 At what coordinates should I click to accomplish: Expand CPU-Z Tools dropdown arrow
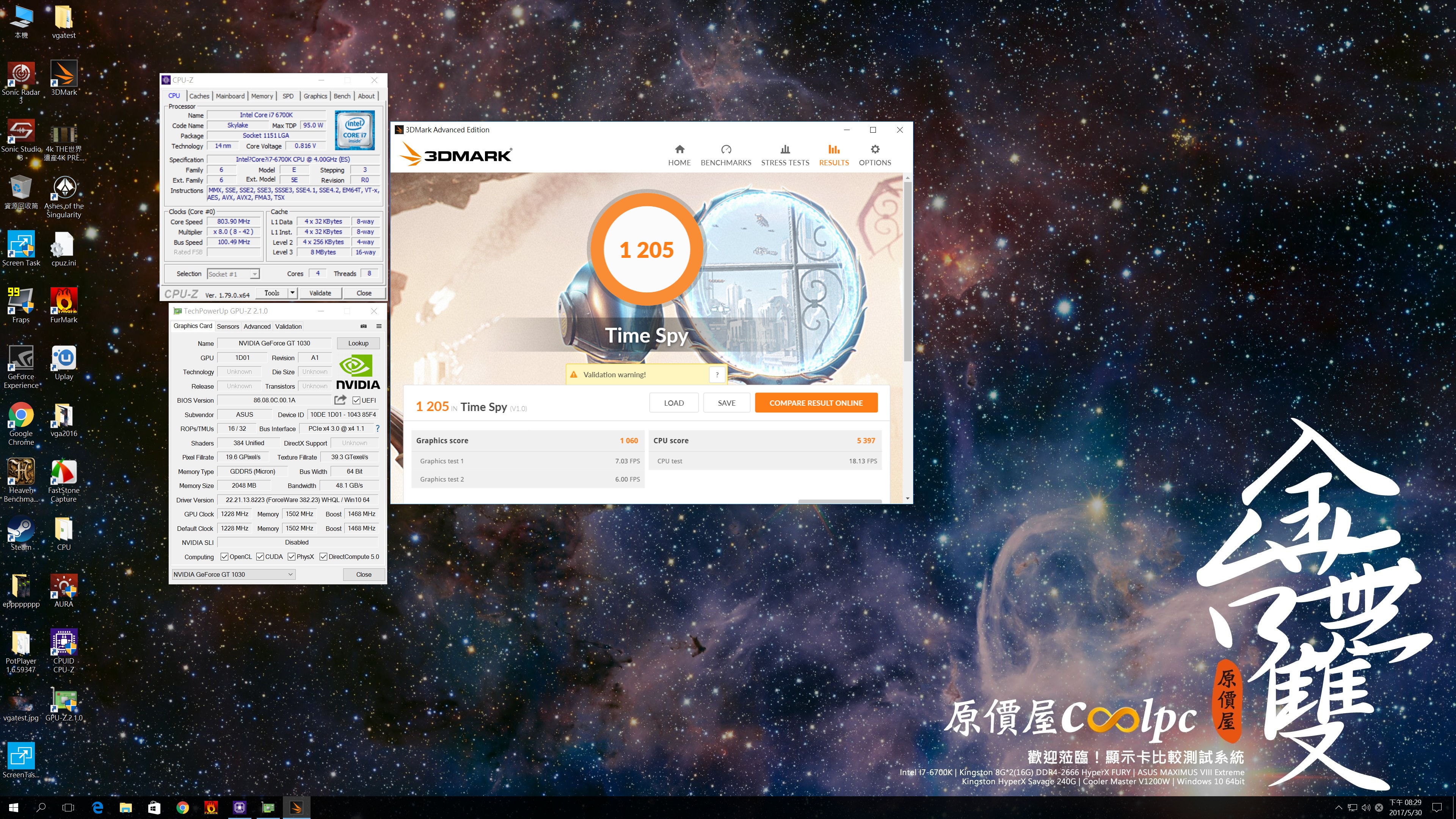tap(292, 293)
